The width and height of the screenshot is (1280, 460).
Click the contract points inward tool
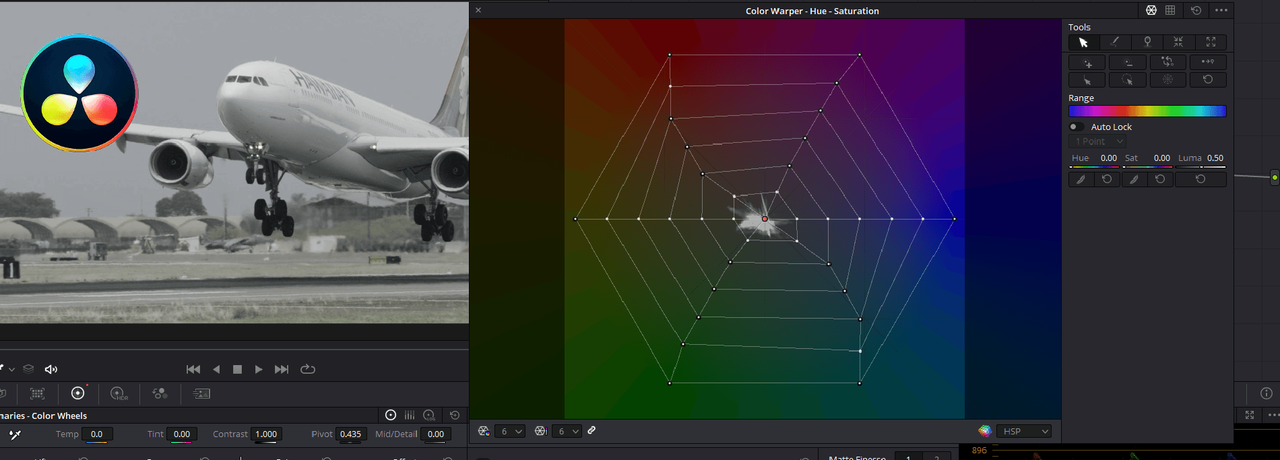(x=1179, y=42)
